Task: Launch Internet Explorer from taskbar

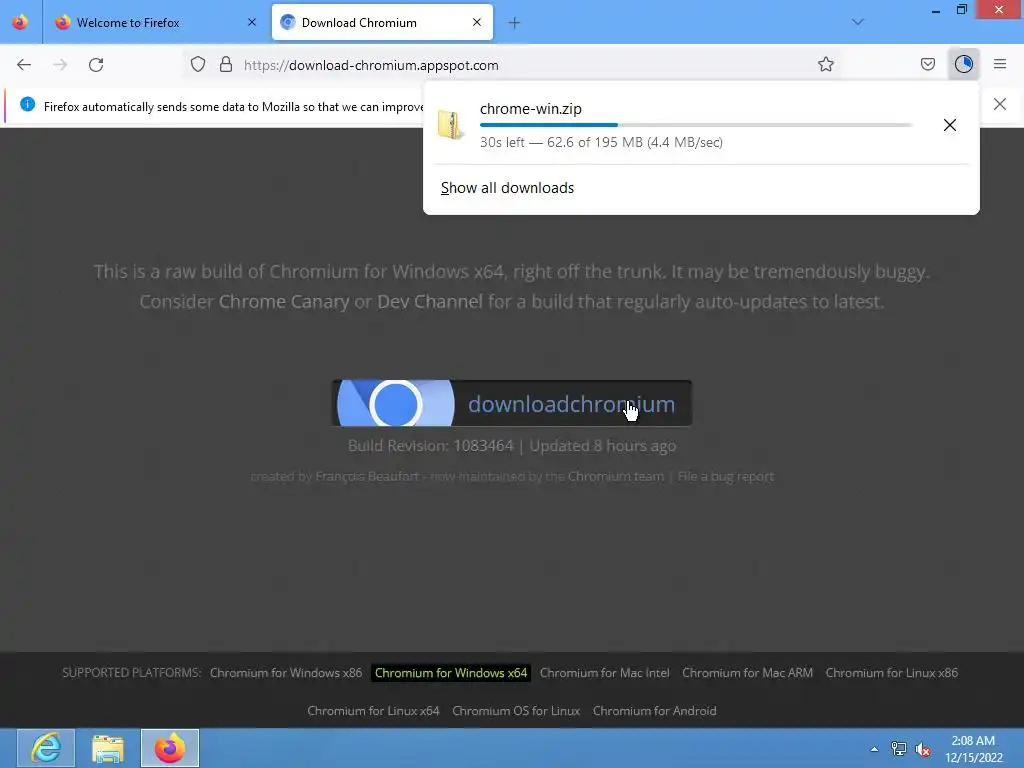Action: tap(46, 748)
